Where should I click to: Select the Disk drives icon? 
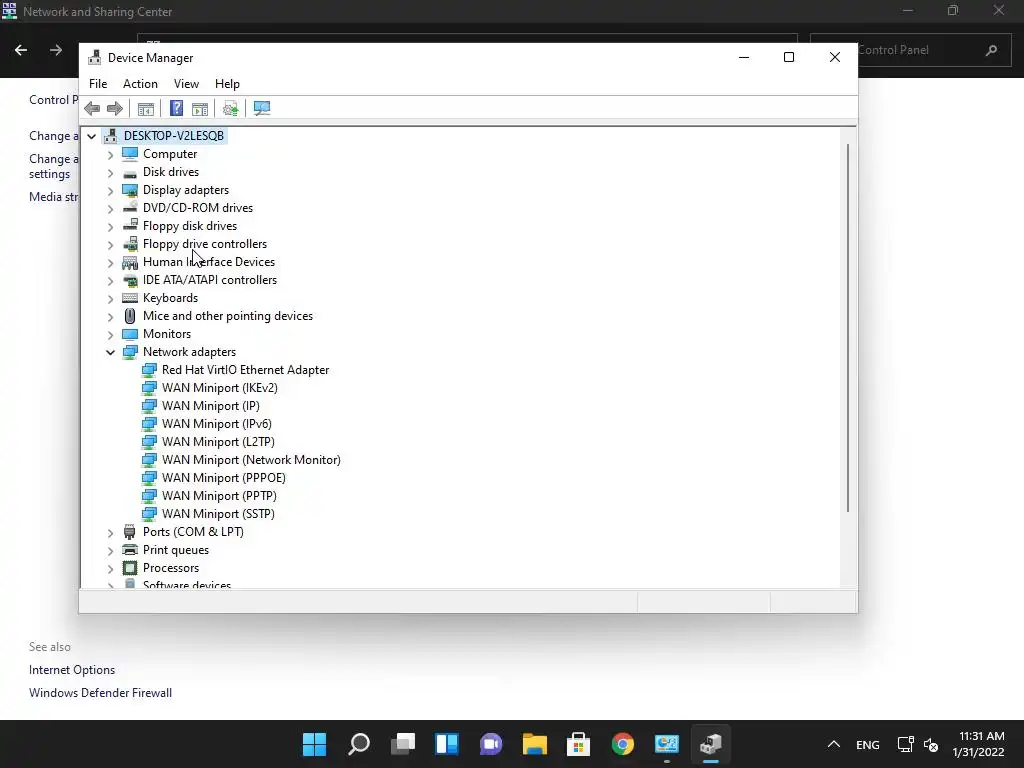pyautogui.click(x=130, y=172)
